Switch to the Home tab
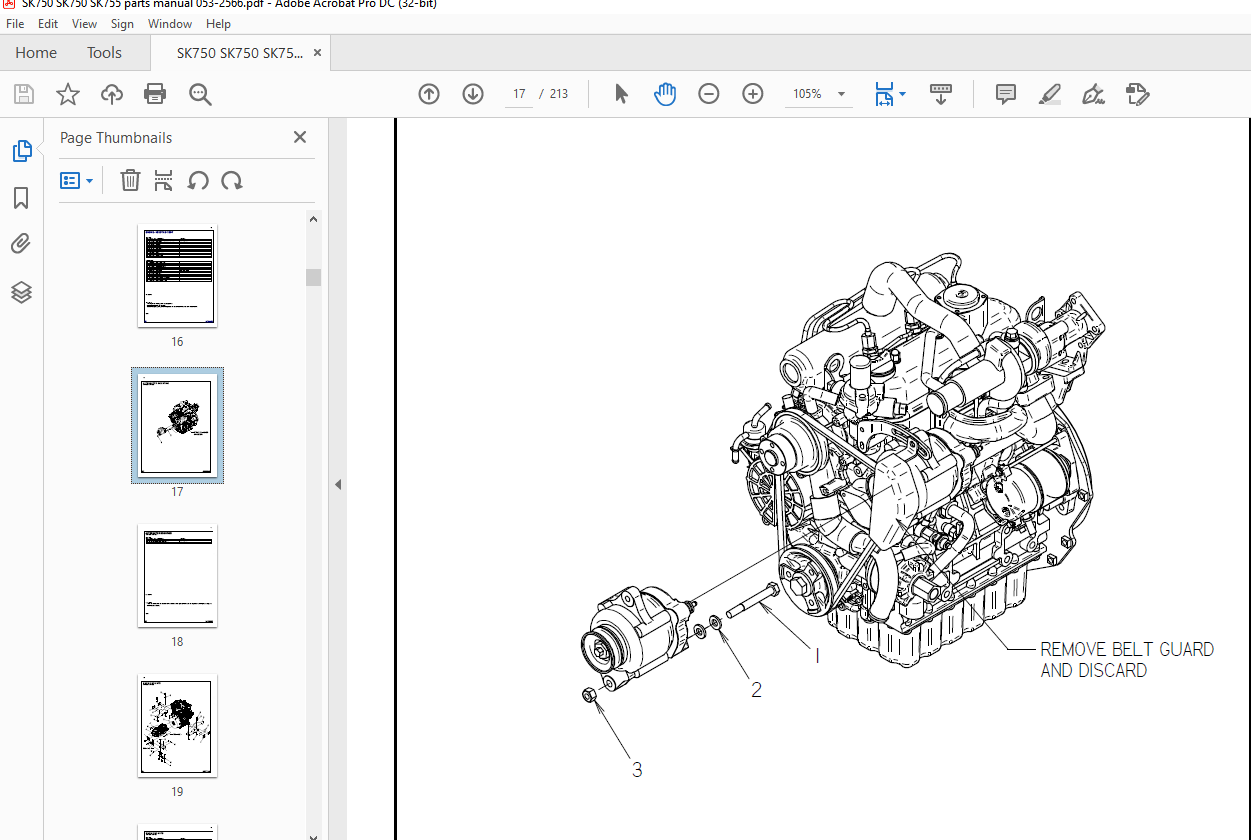Screen dimensions: 1251x840 tap(36, 53)
